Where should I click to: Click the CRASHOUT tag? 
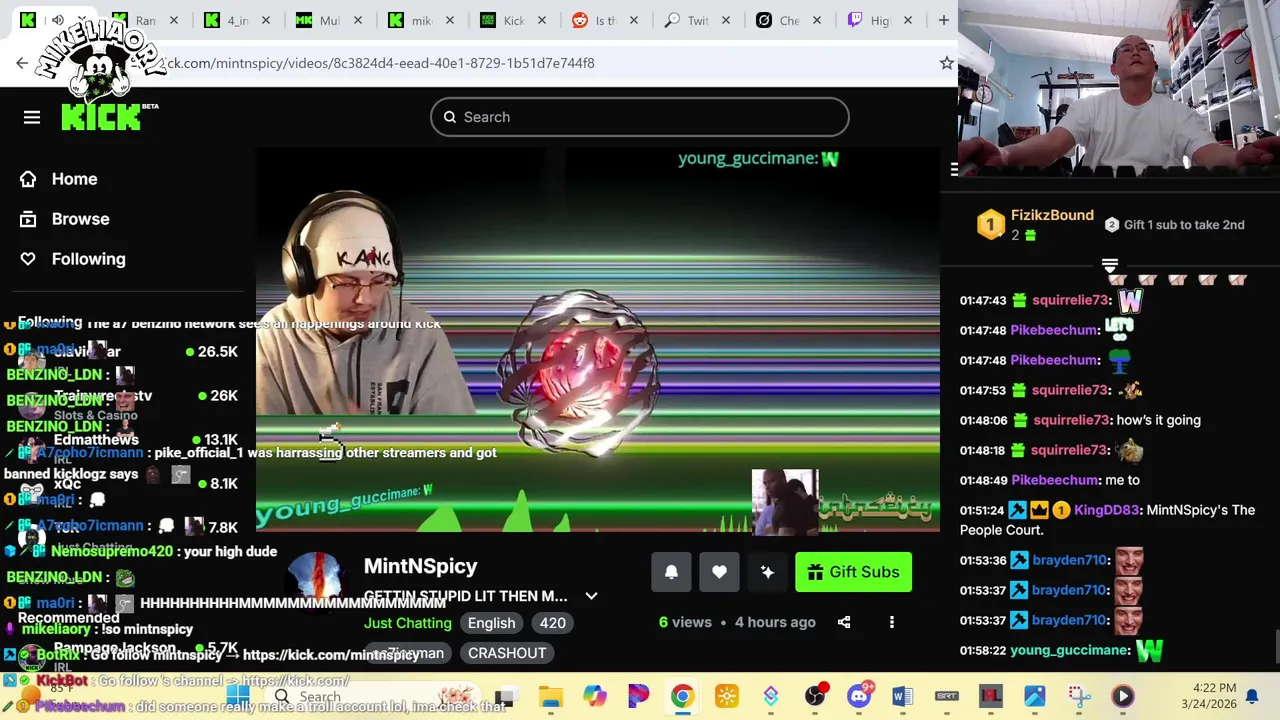507,653
